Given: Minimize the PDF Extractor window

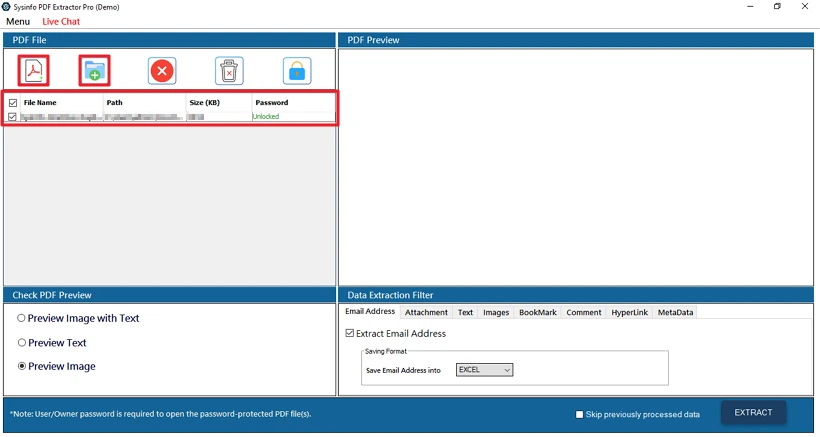Looking at the screenshot, I should coord(750,7).
